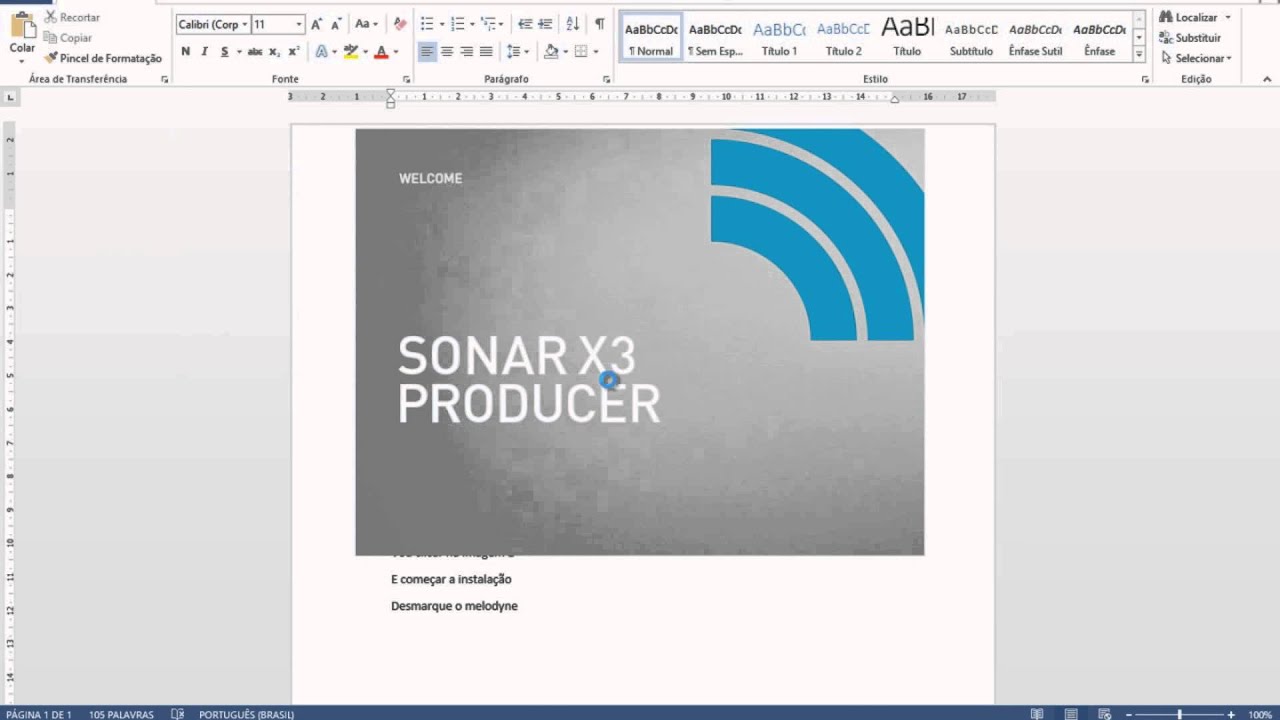
Task: Apply subscript formatting
Action: coord(274,51)
